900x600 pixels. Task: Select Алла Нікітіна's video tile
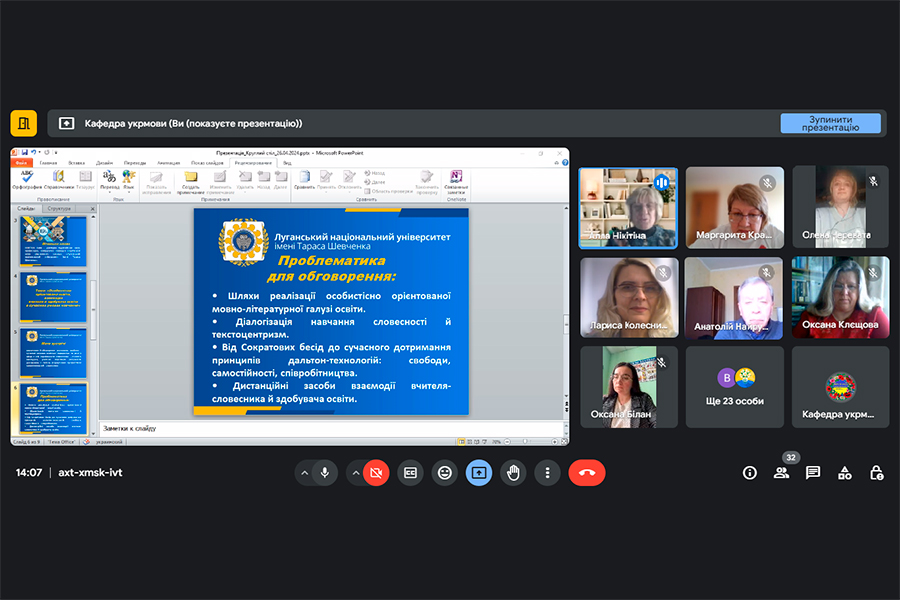(629, 208)
